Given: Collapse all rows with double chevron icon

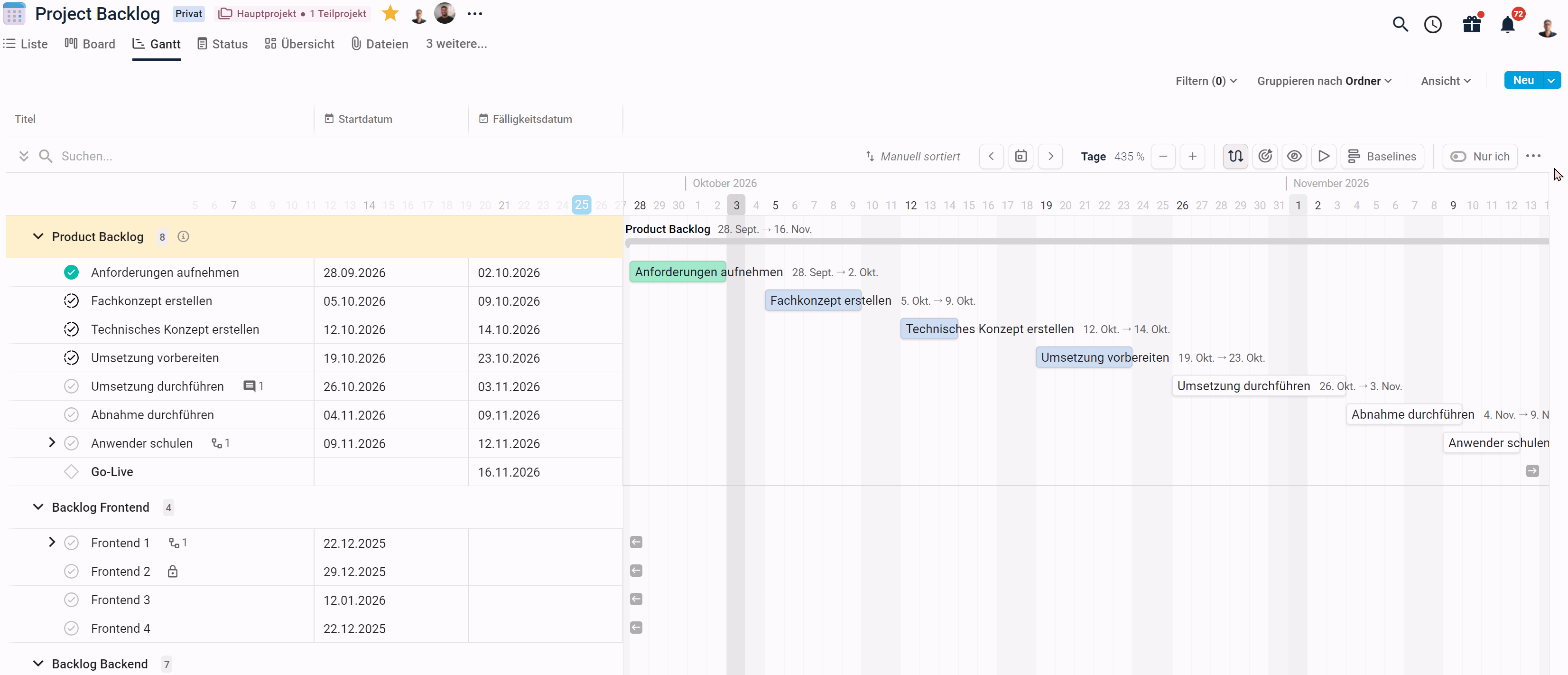Looking at the screenshot, I should (x=24, y=157).
